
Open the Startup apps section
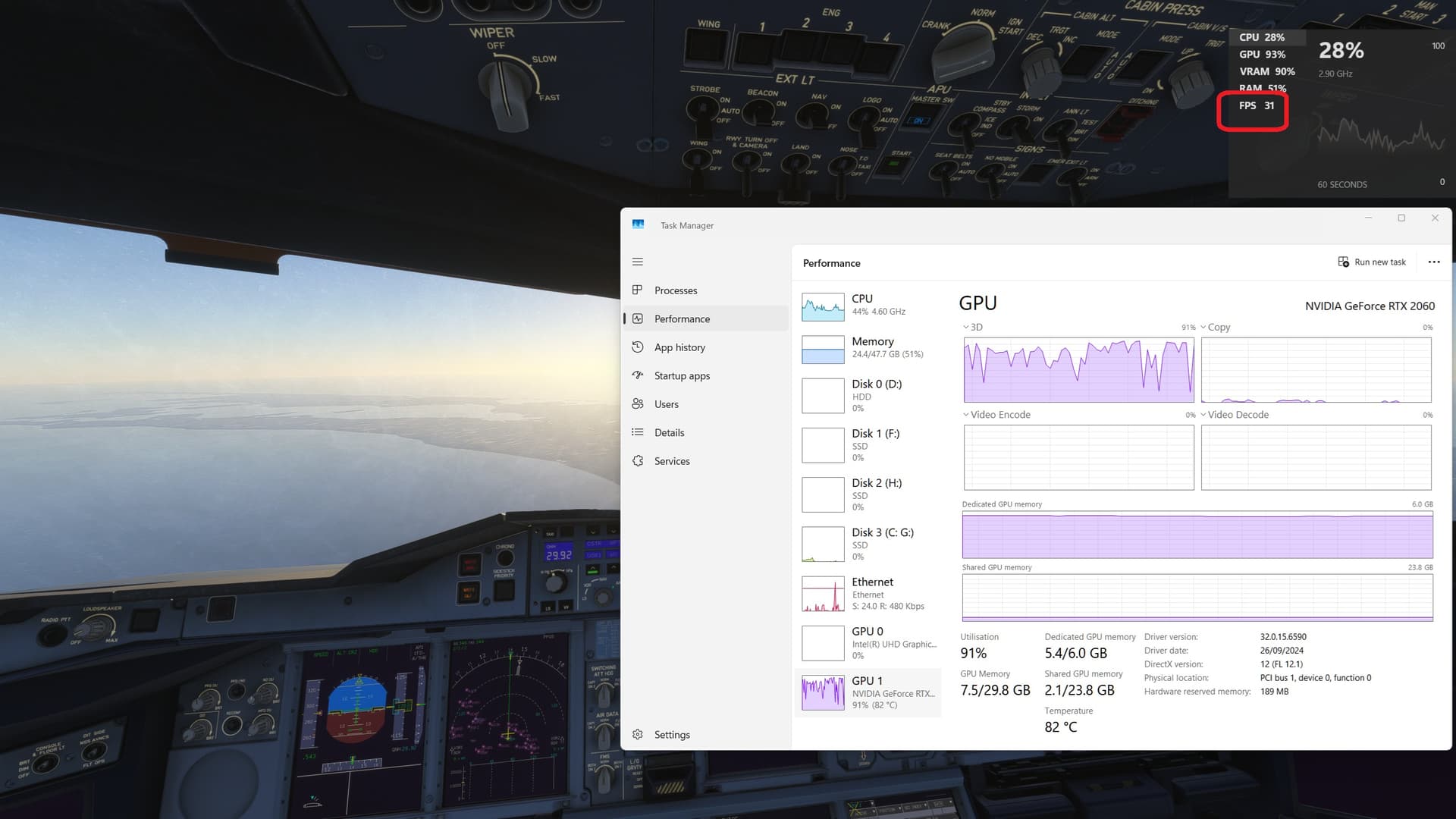(x=682, y=375)
